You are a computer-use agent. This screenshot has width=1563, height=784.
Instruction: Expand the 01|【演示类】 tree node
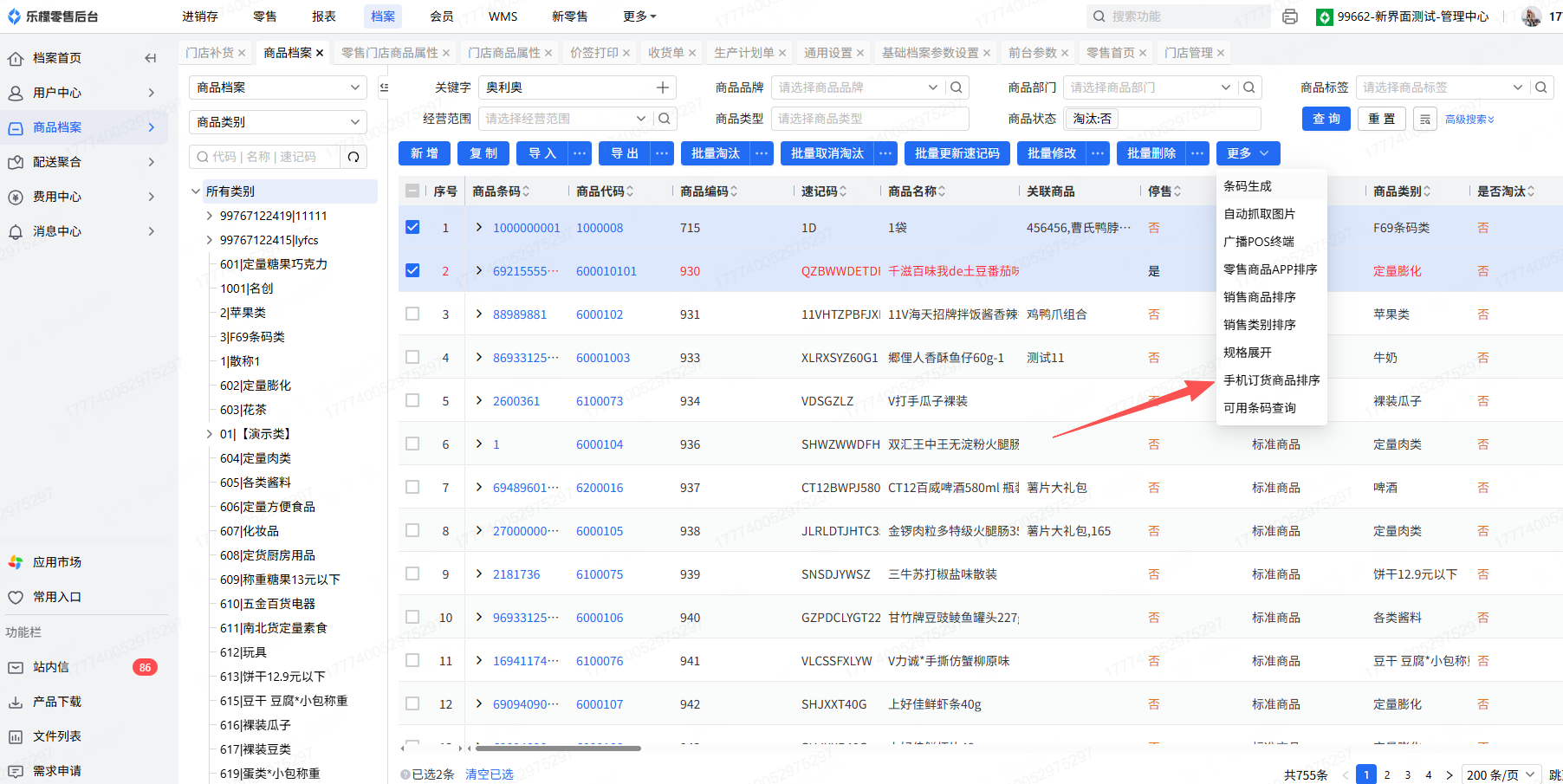pos(209,434)
